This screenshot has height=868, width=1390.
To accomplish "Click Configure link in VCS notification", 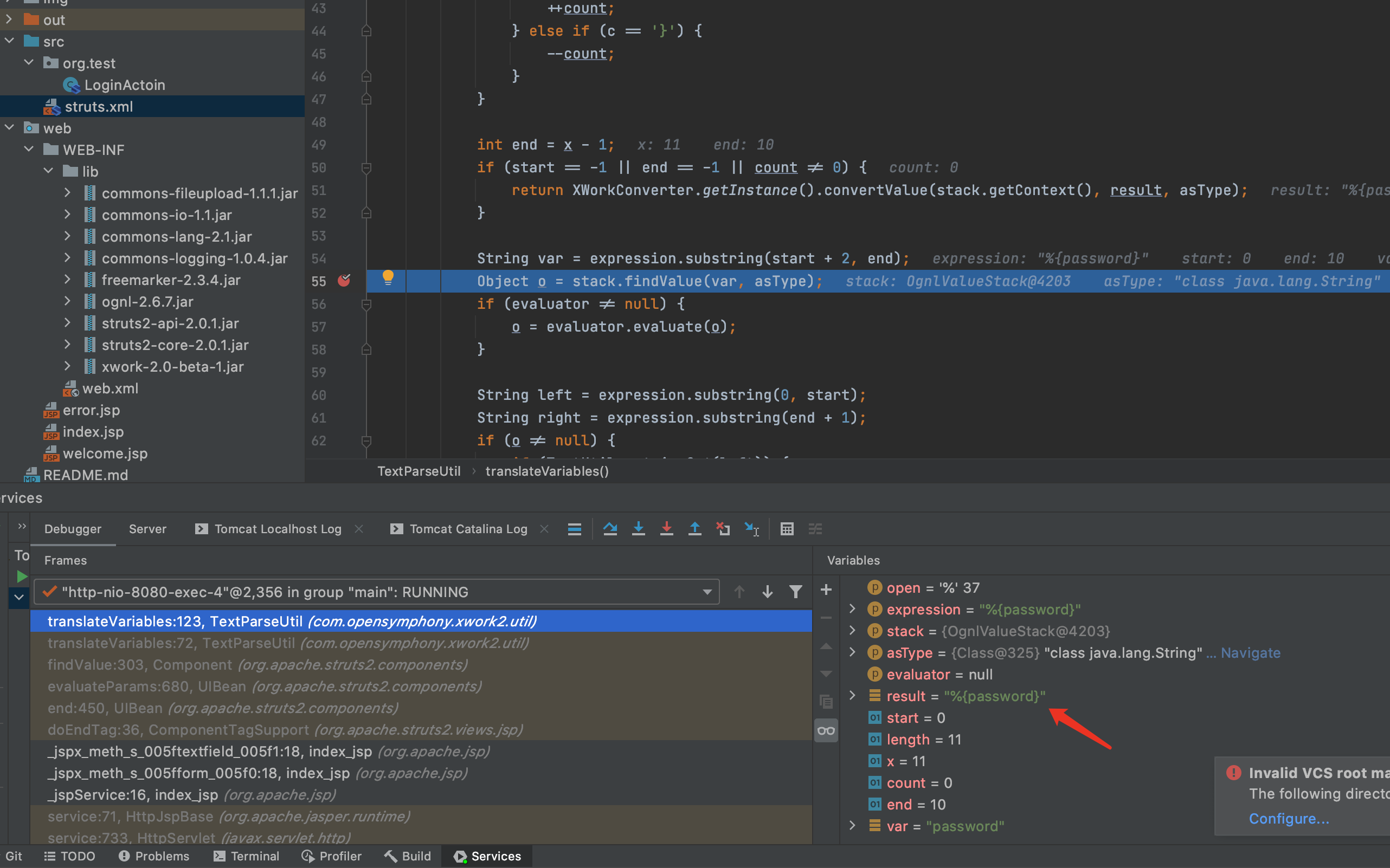I will coord(1289,819).
